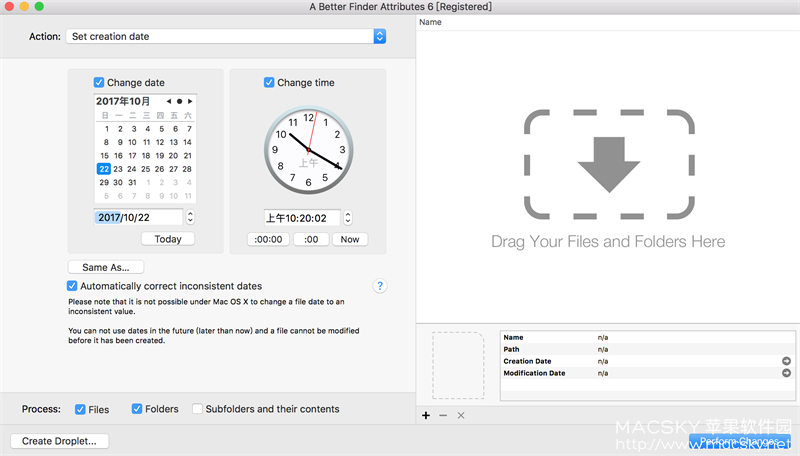Click the Perform Changes button
The width and height of the screenshot is (800, 456).
[x=739, y=441]
